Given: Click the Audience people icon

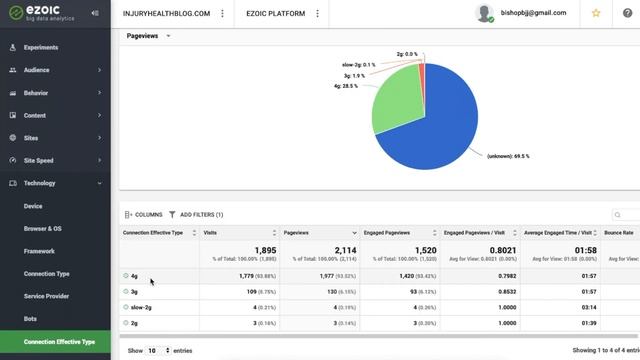Looking at the screenshot, I should pyautogui.click(x=13, y=70).
